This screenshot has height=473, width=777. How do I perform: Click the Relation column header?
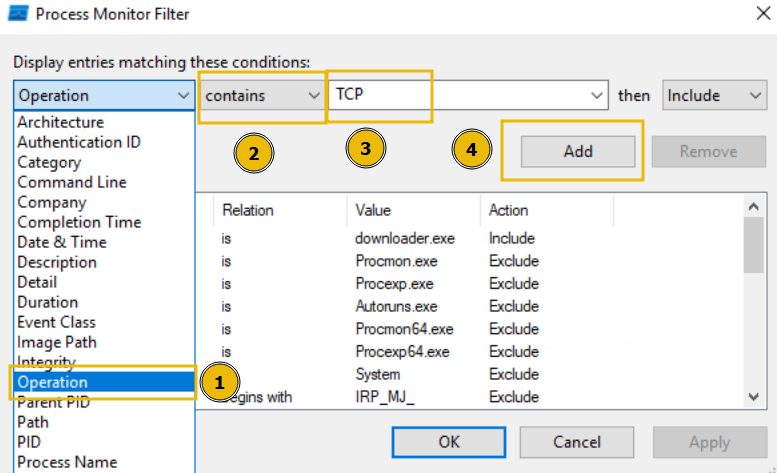(248, 210)
